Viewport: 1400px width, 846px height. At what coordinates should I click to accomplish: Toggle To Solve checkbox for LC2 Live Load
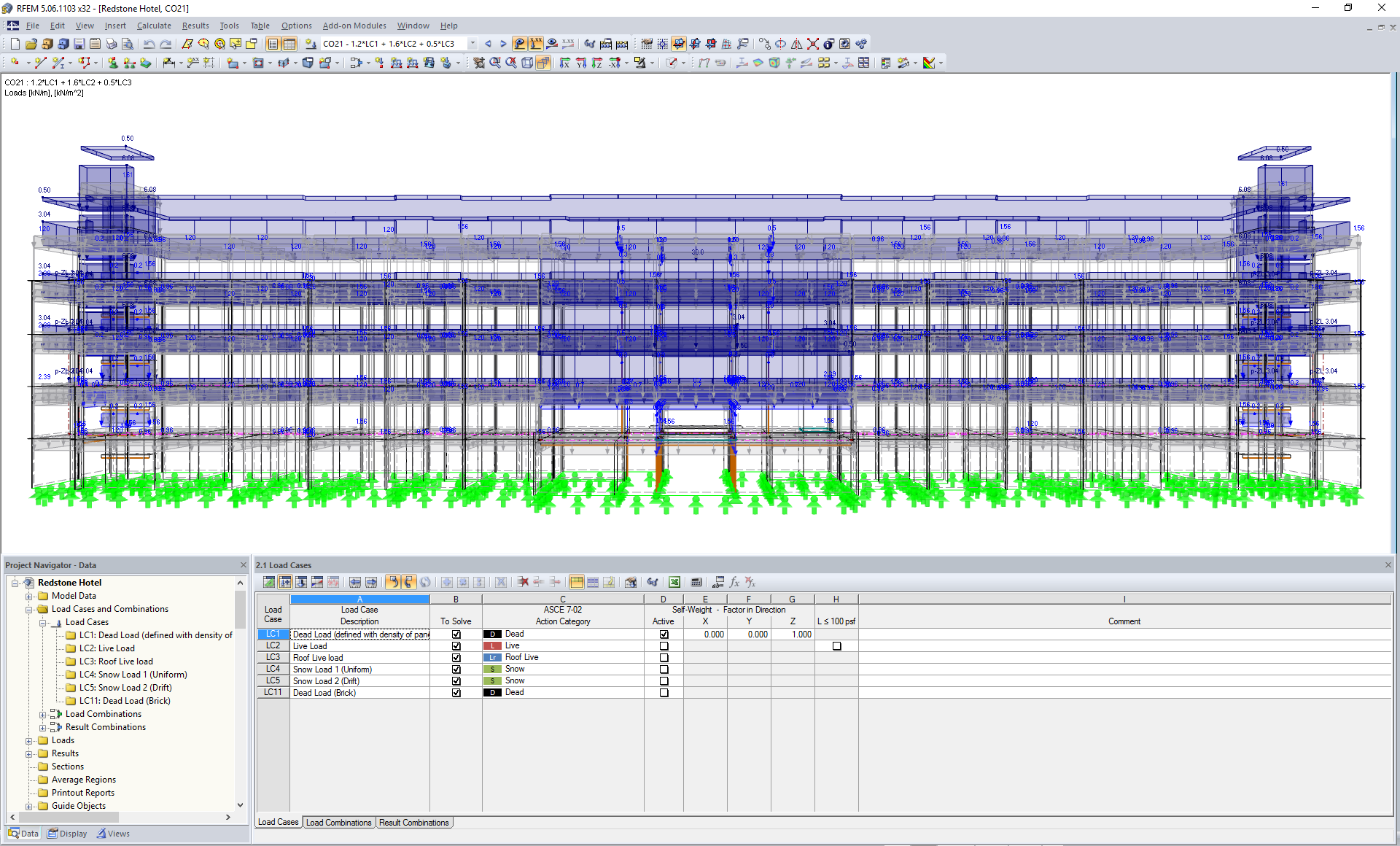click(454, 645)
